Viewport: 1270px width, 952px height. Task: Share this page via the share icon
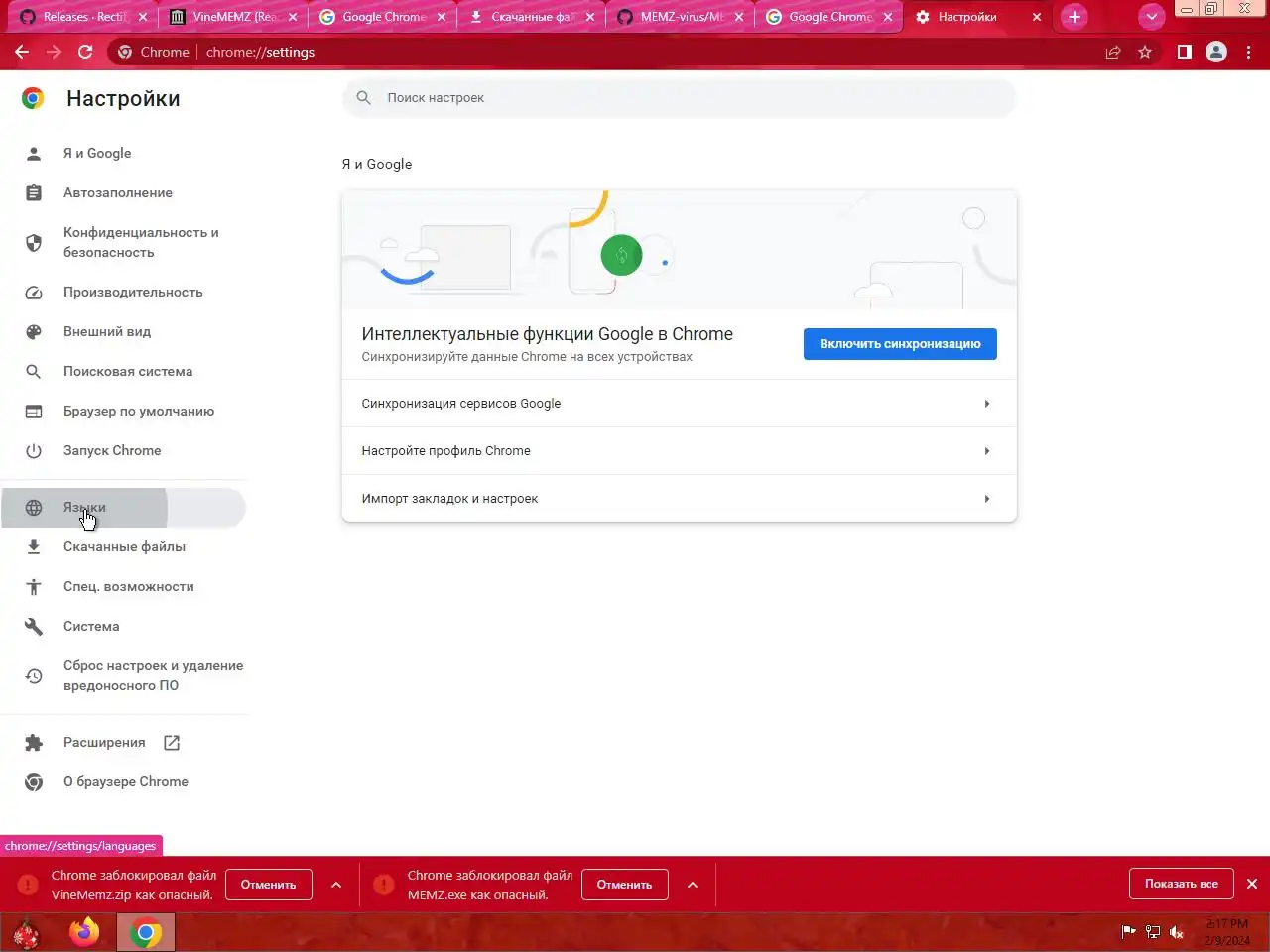[1113, 52]
